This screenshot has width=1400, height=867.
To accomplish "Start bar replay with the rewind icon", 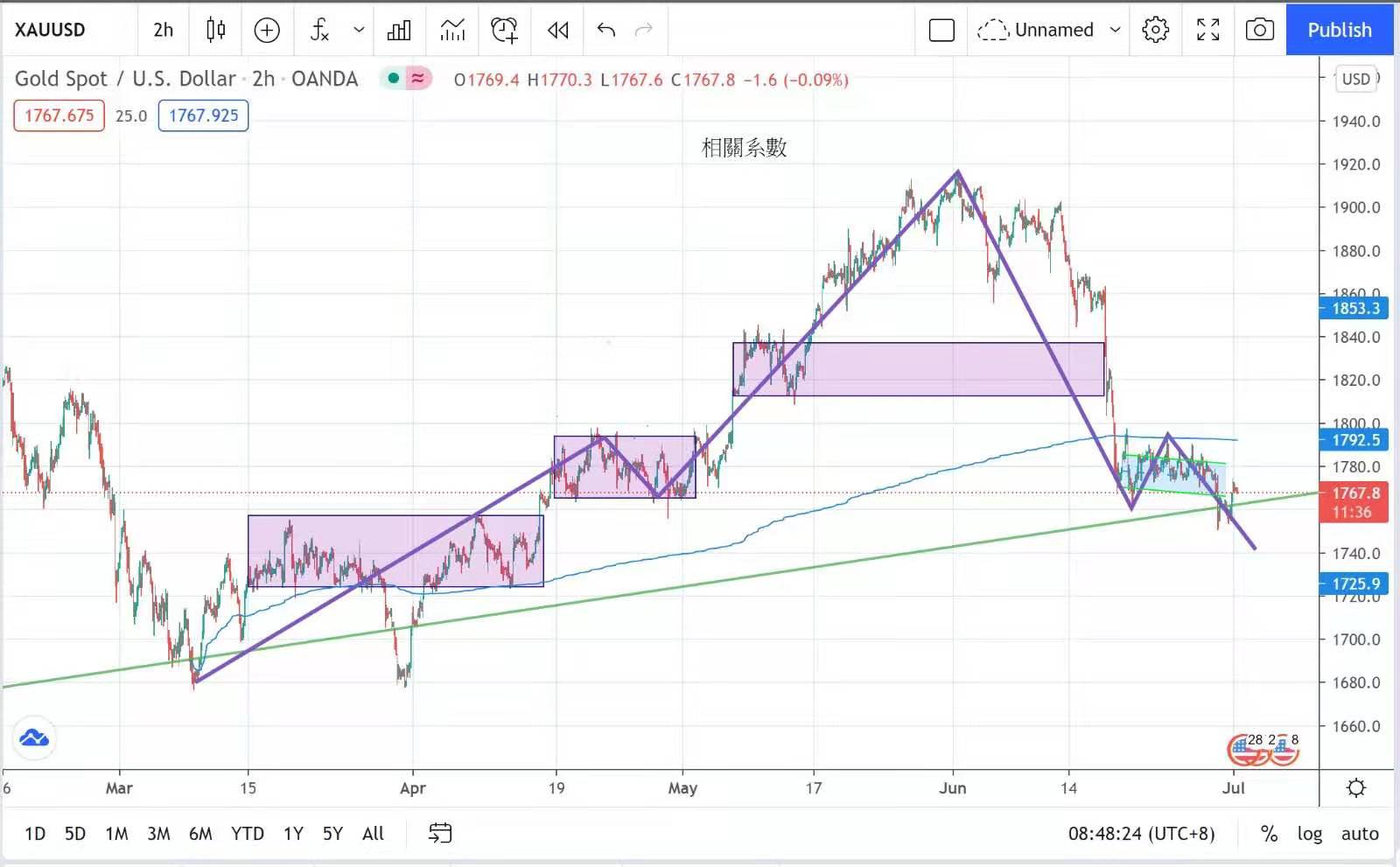I will [557, 30].
